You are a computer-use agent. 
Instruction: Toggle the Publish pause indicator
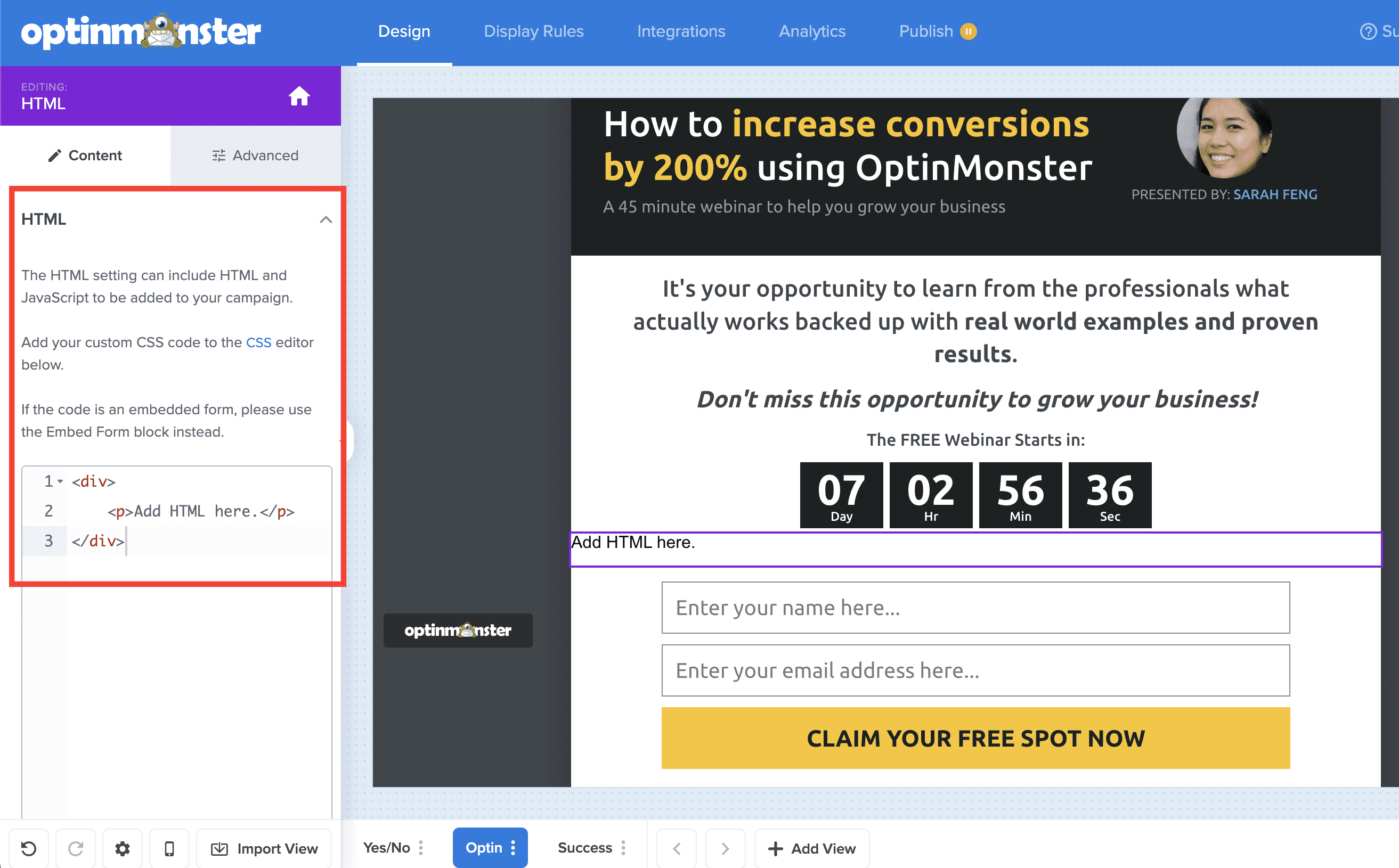(969, 31)
